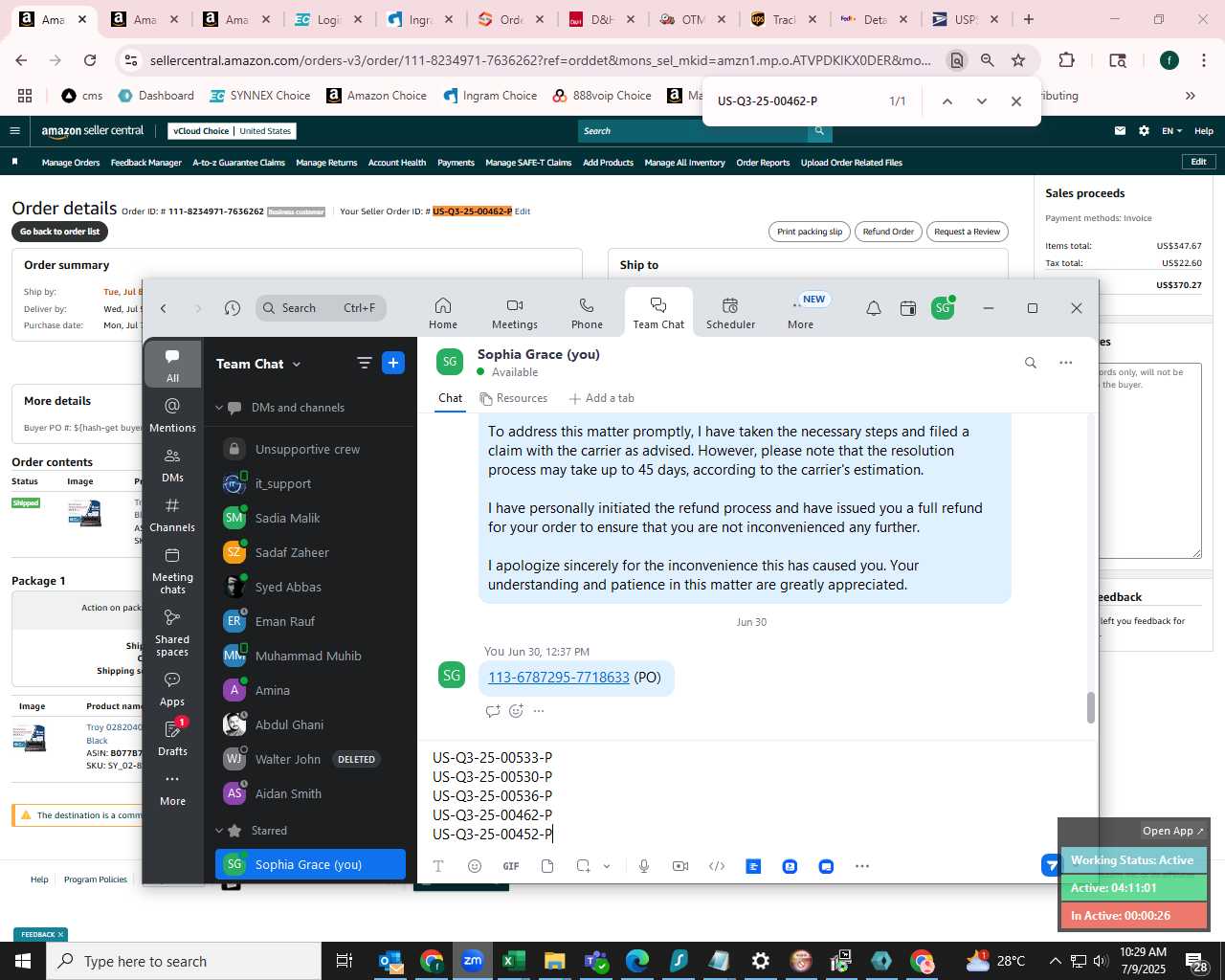The height and width of the screenshot is (980, 1225).
Task: Click the Zoom notifications bell icon
Action: click(x=874, y=308)
